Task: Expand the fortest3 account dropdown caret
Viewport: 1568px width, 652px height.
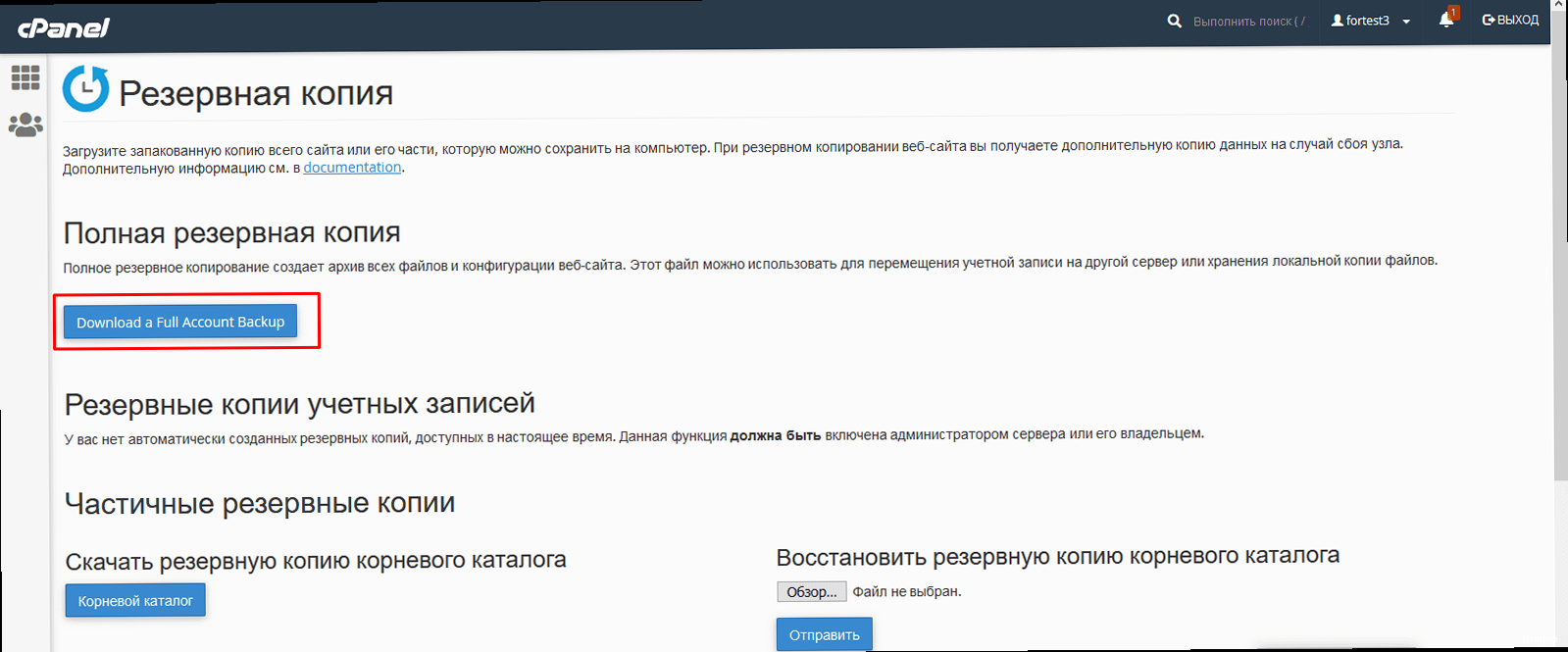Action: point(1406,22)
